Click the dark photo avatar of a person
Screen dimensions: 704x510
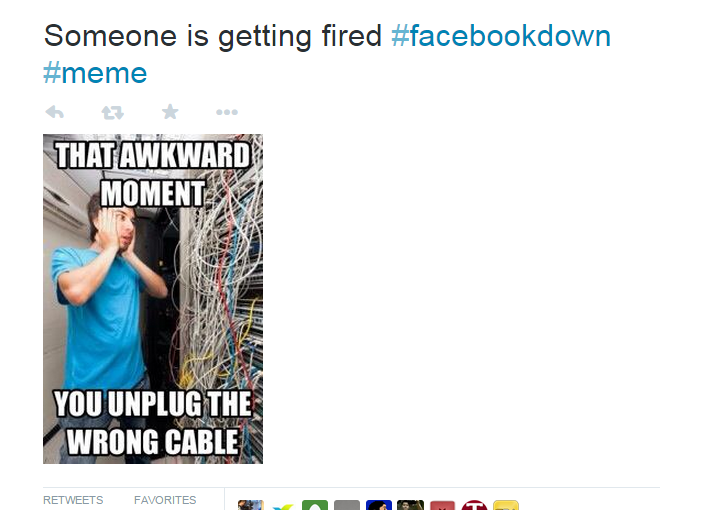410,505
